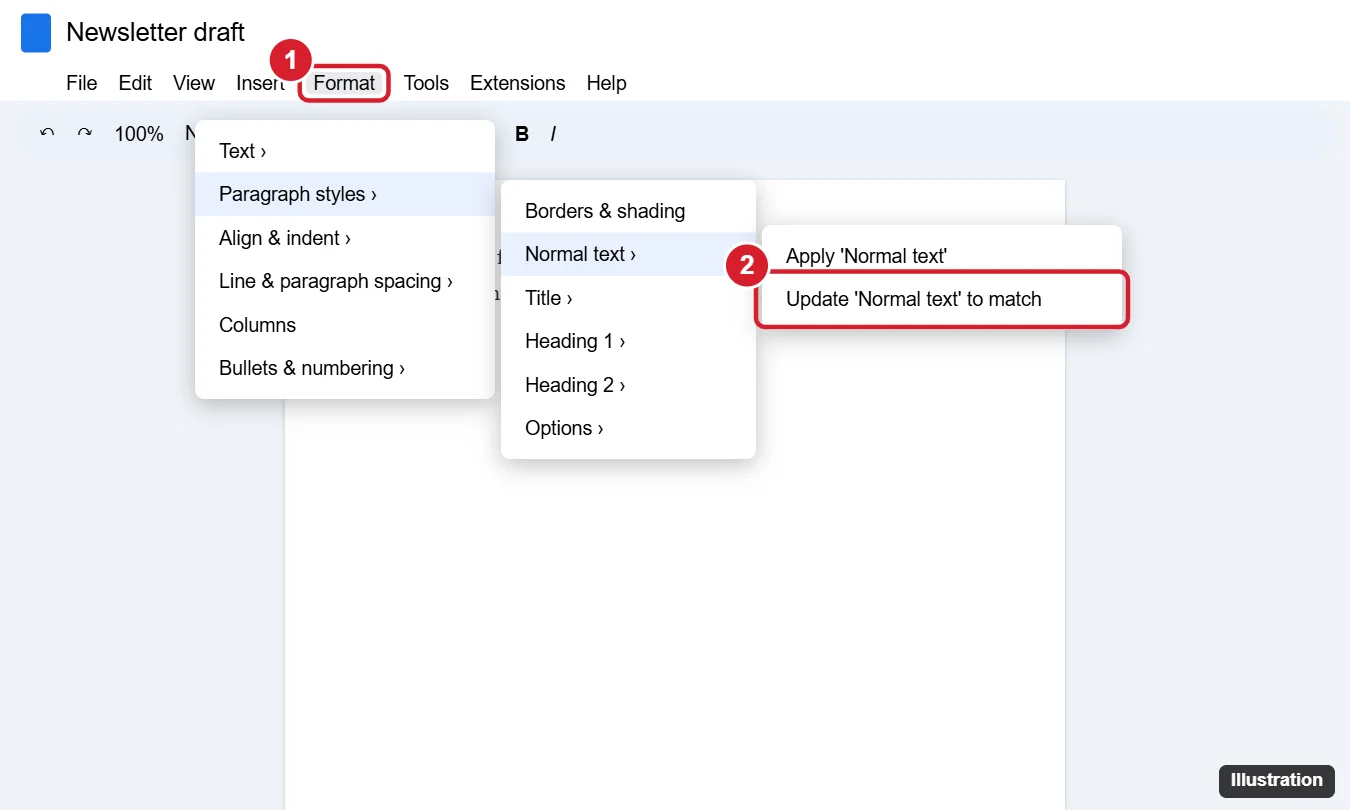Click the redo arrow icon
Viewport: 1350px width, 810px height.
click(85, 133)
